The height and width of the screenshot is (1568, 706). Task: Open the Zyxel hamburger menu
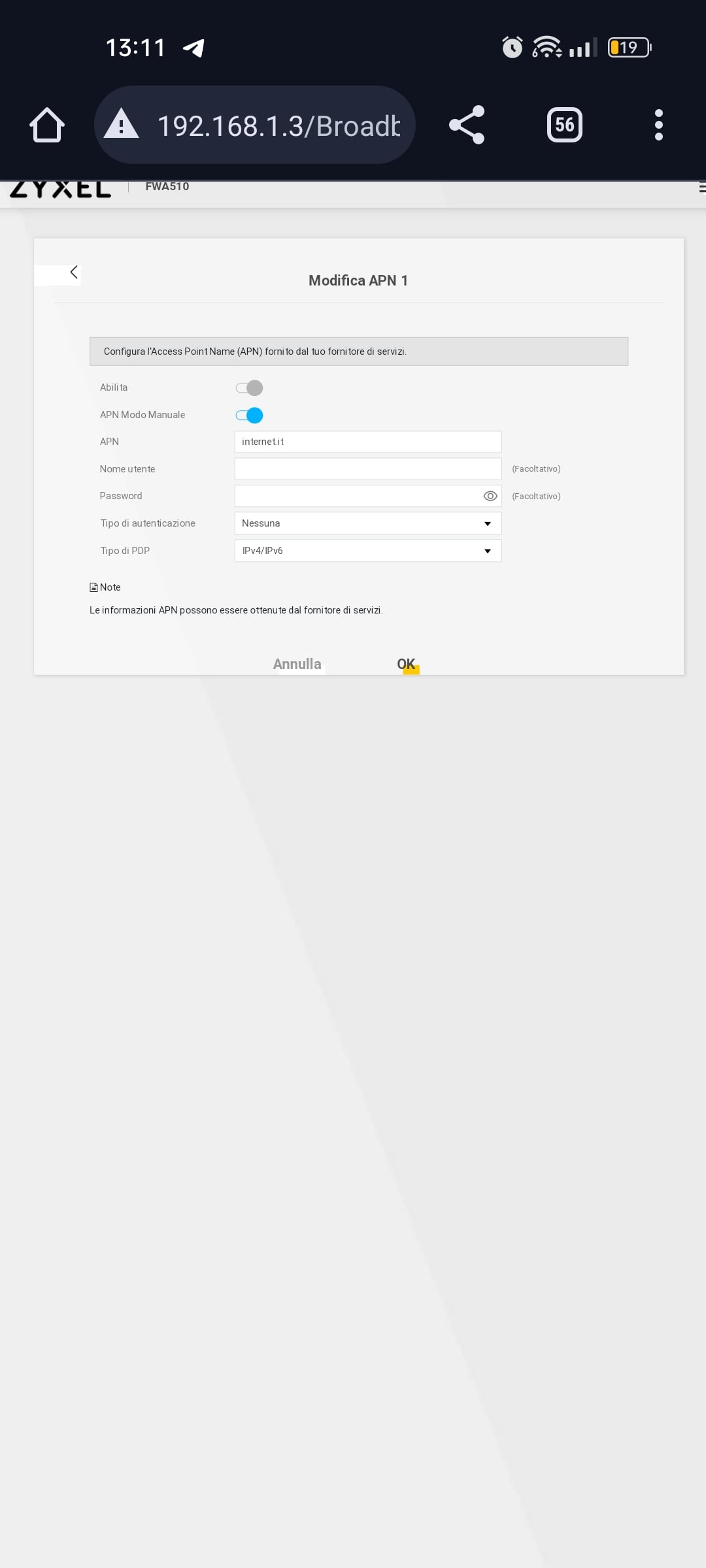click(x=701, y=188)
